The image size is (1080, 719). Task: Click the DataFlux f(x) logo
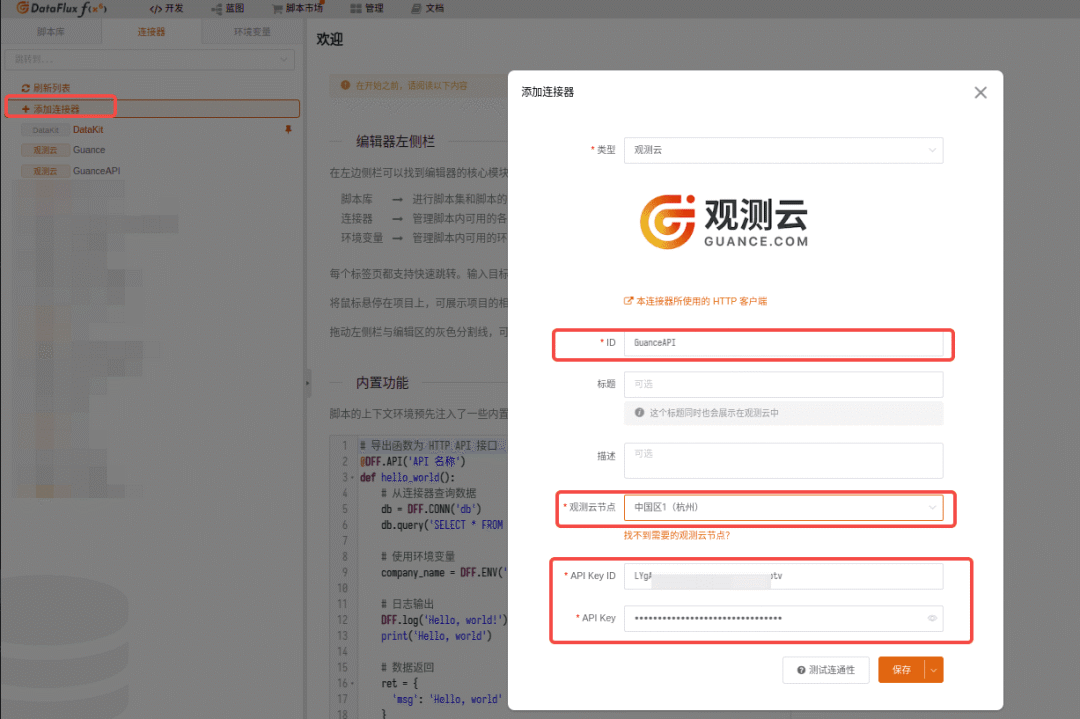tap(61, 8)
